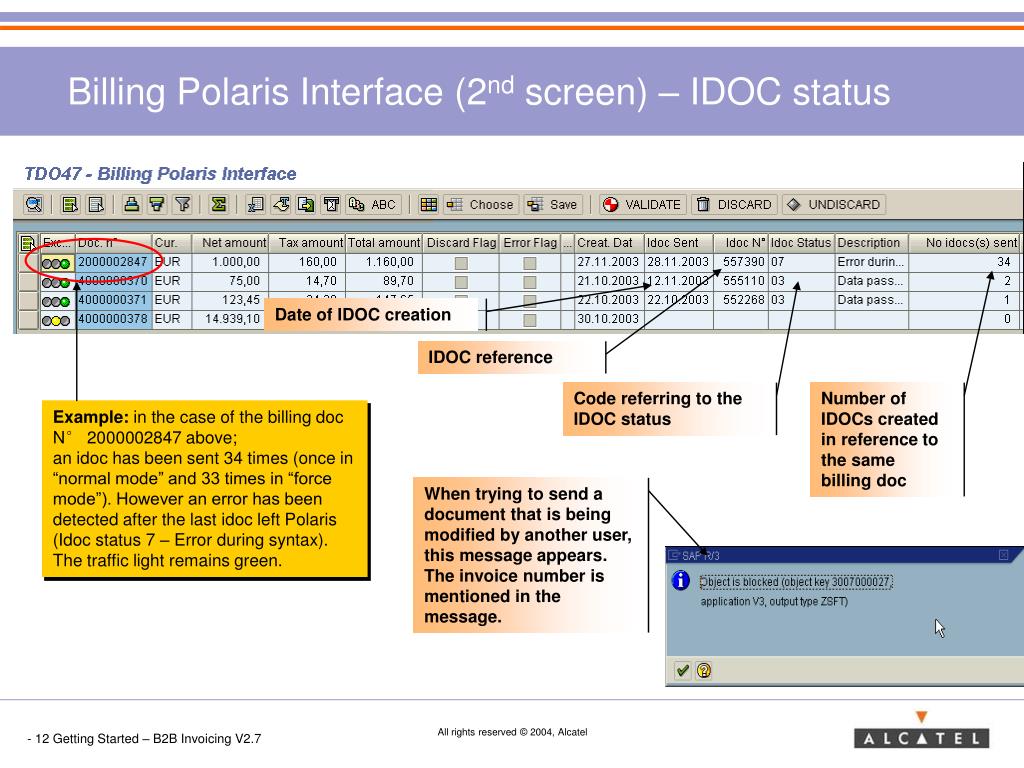Click the Save layout button
The width and height of the screenshot is (1024, 768).
[553, 204]
